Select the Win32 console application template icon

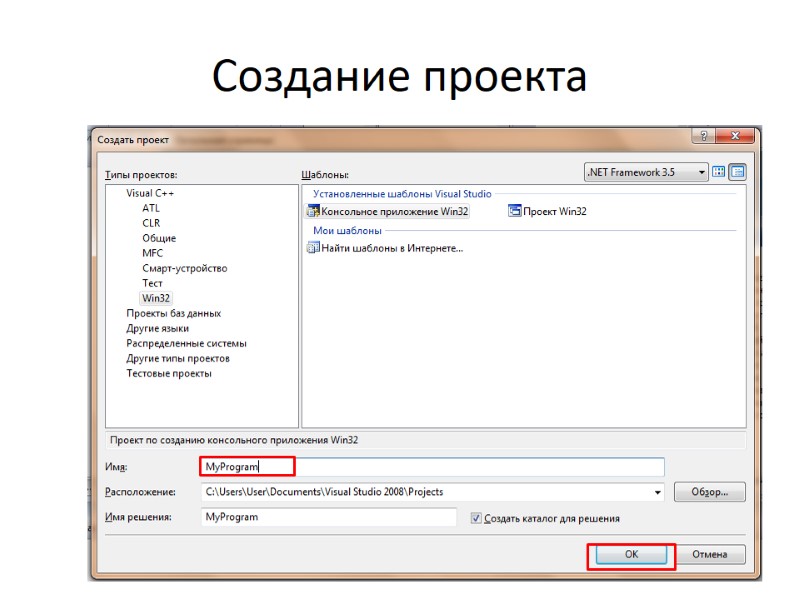coord(312,211)
